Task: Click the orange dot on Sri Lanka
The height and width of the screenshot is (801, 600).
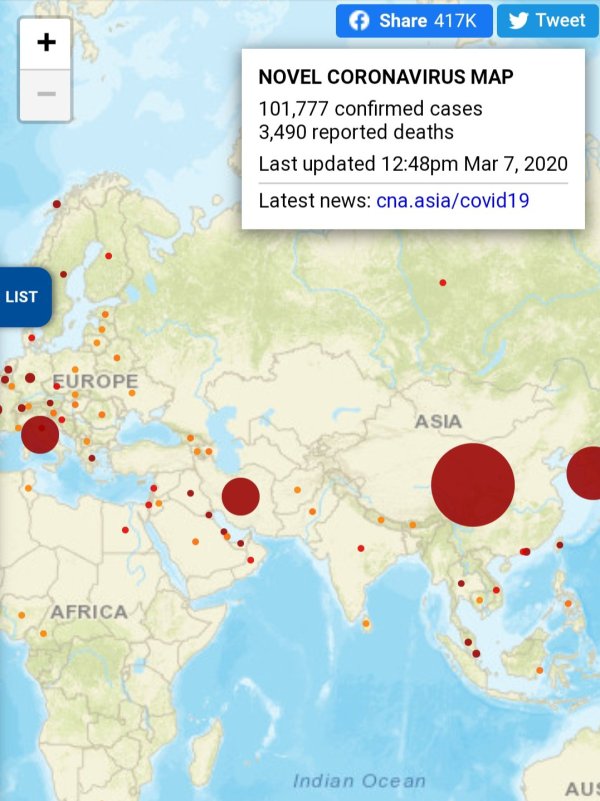Action: point(366,624)
